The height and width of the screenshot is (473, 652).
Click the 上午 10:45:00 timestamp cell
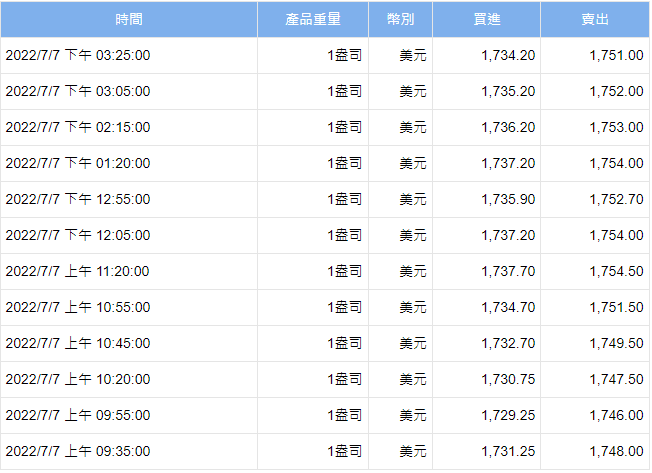point(78,343)
